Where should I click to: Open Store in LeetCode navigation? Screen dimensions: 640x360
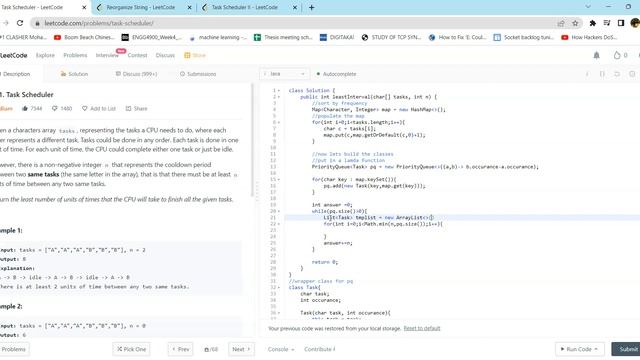[195, 55]
